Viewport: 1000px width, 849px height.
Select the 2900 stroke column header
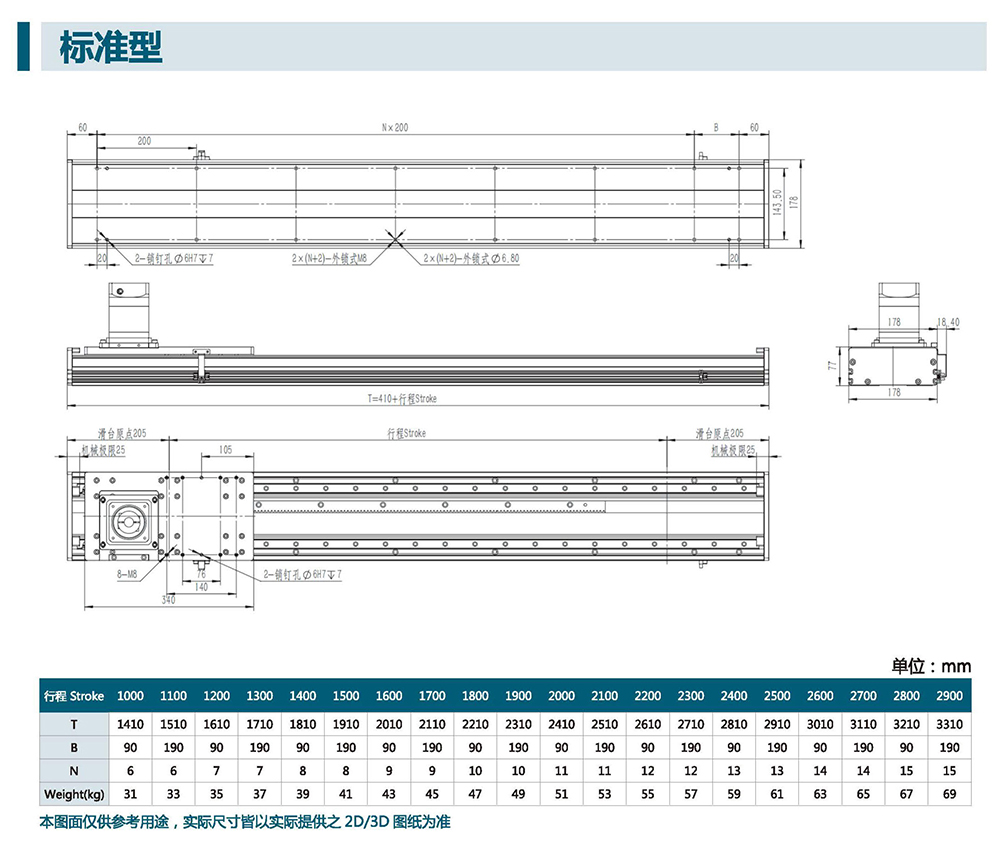(949, 696)
